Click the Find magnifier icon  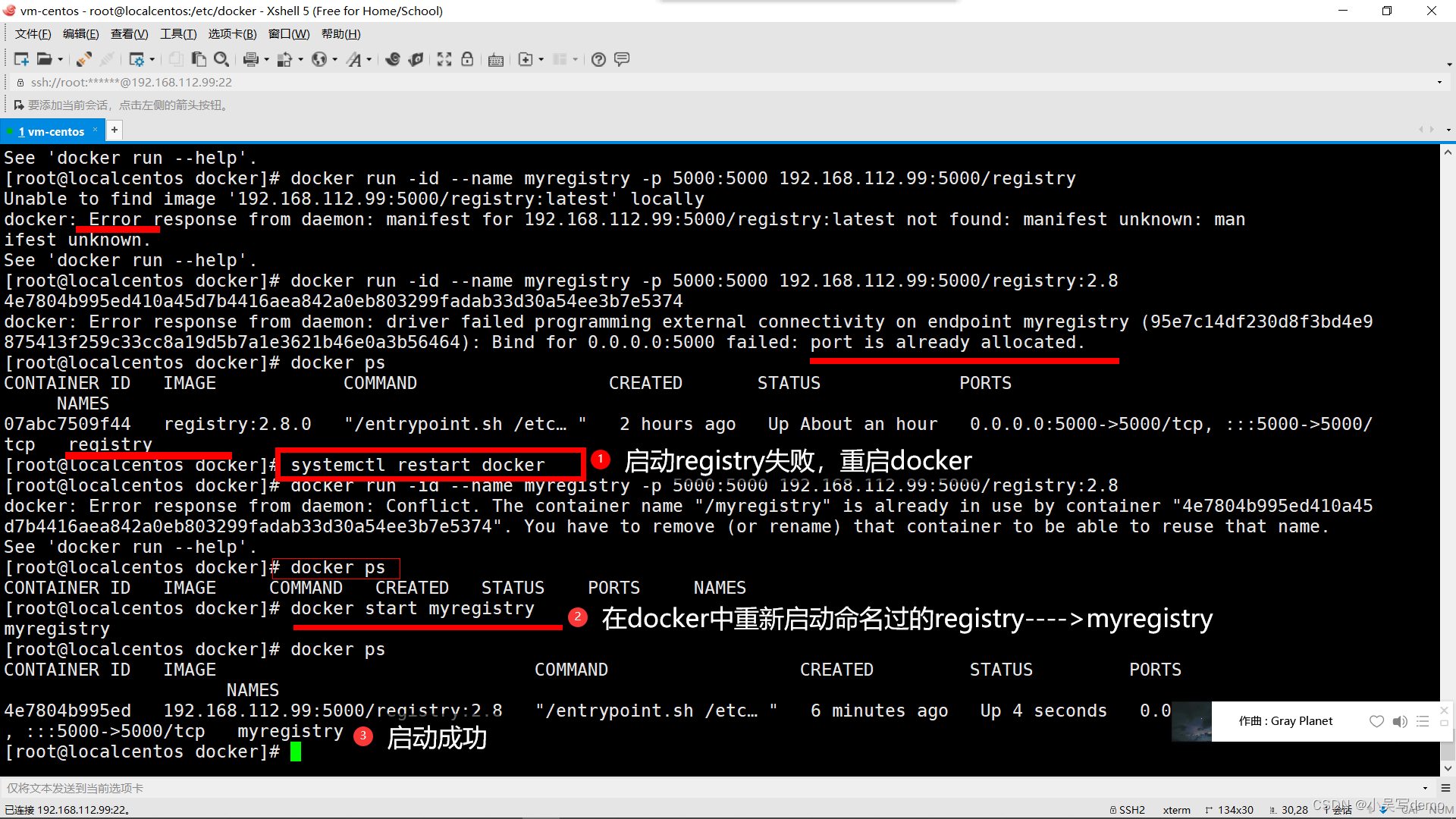click(x=221, y=59)
